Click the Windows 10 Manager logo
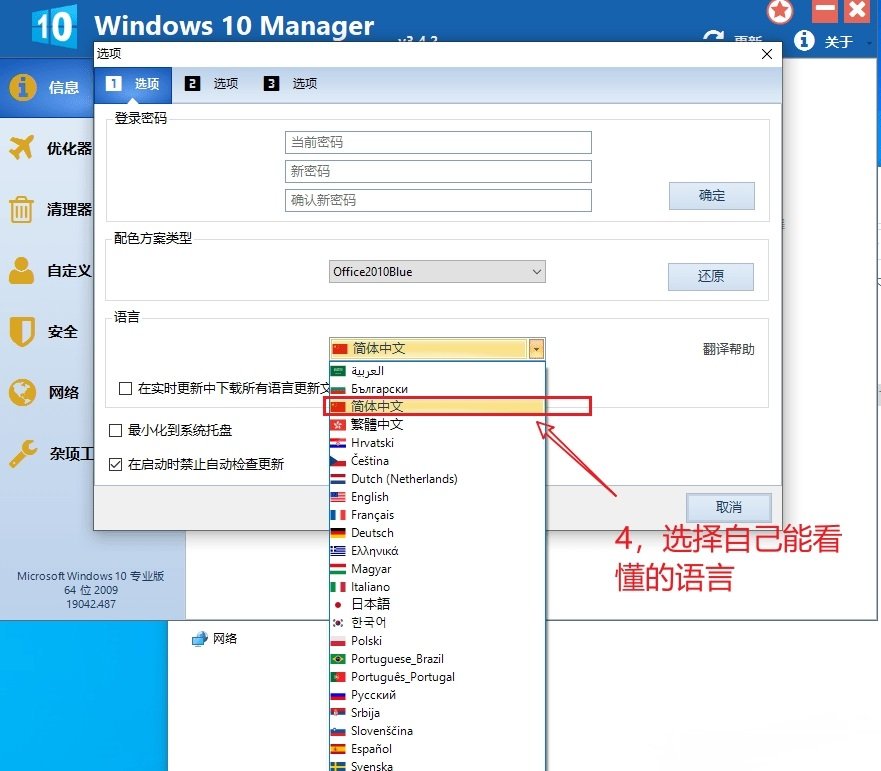The image size is (881, 771). click(55, 26)
